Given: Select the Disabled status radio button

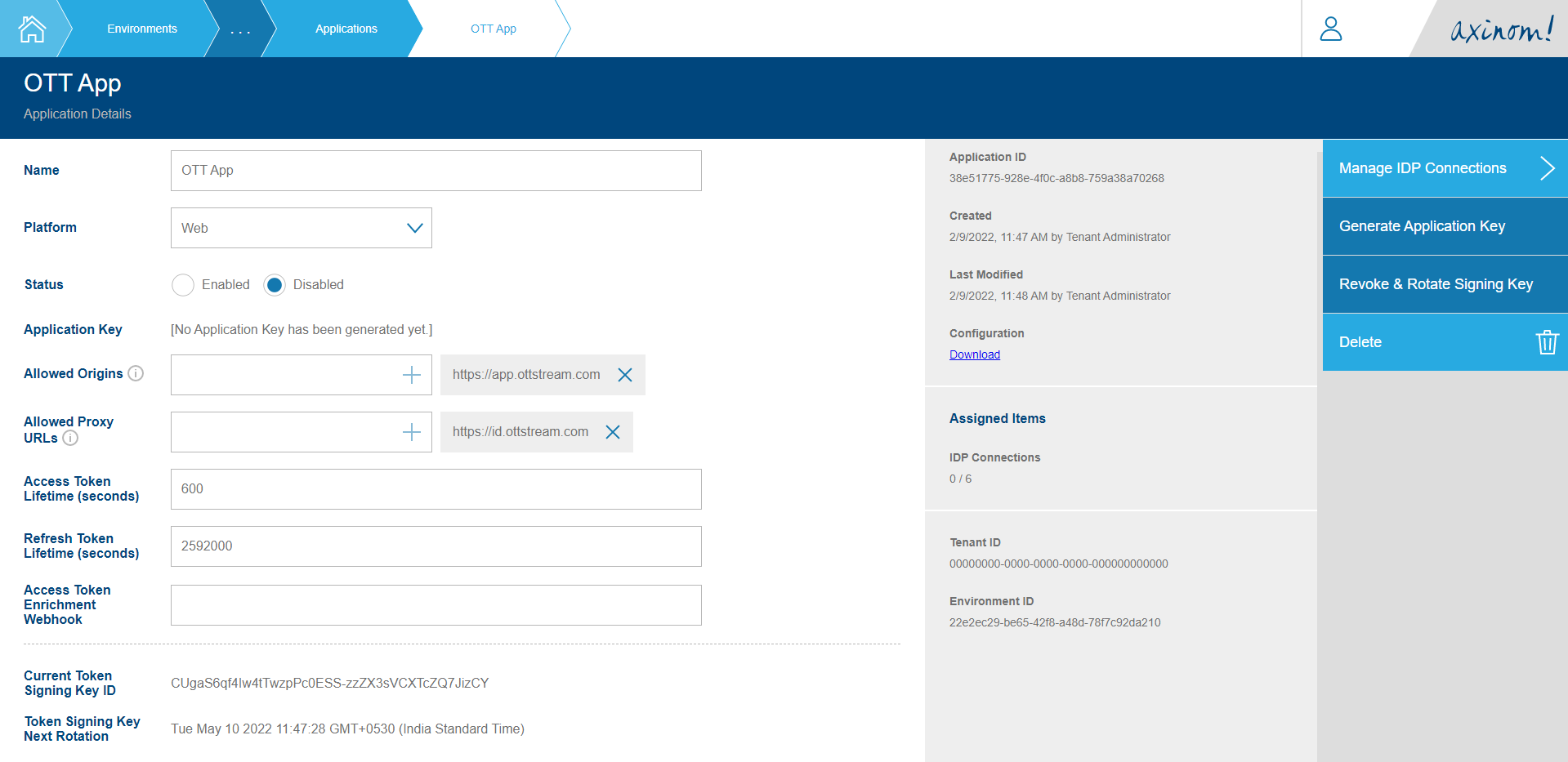Looking at the screenshot, I should [275, 284].
